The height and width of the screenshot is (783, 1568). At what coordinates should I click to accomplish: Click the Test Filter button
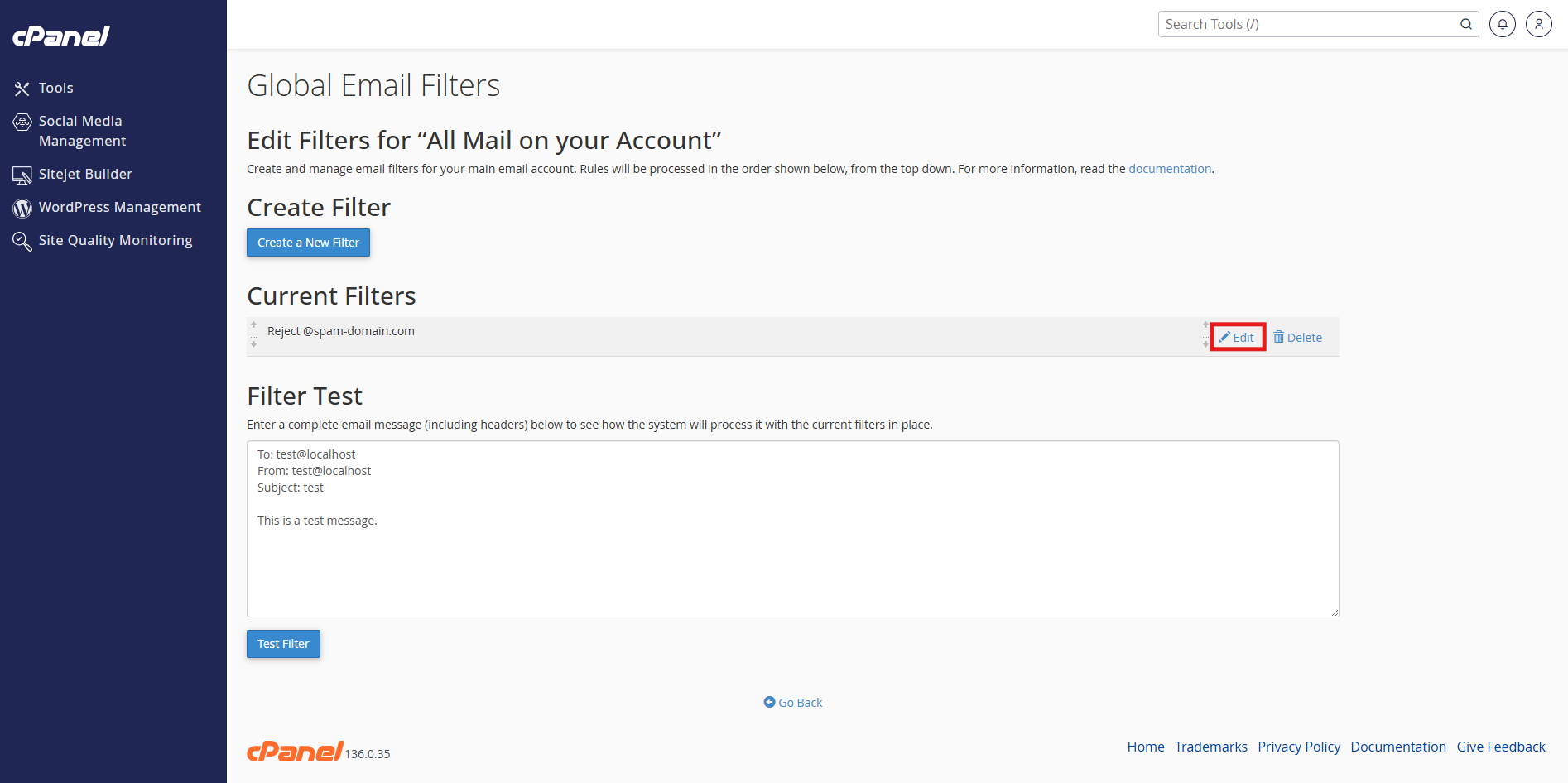(x=283, y=644)
